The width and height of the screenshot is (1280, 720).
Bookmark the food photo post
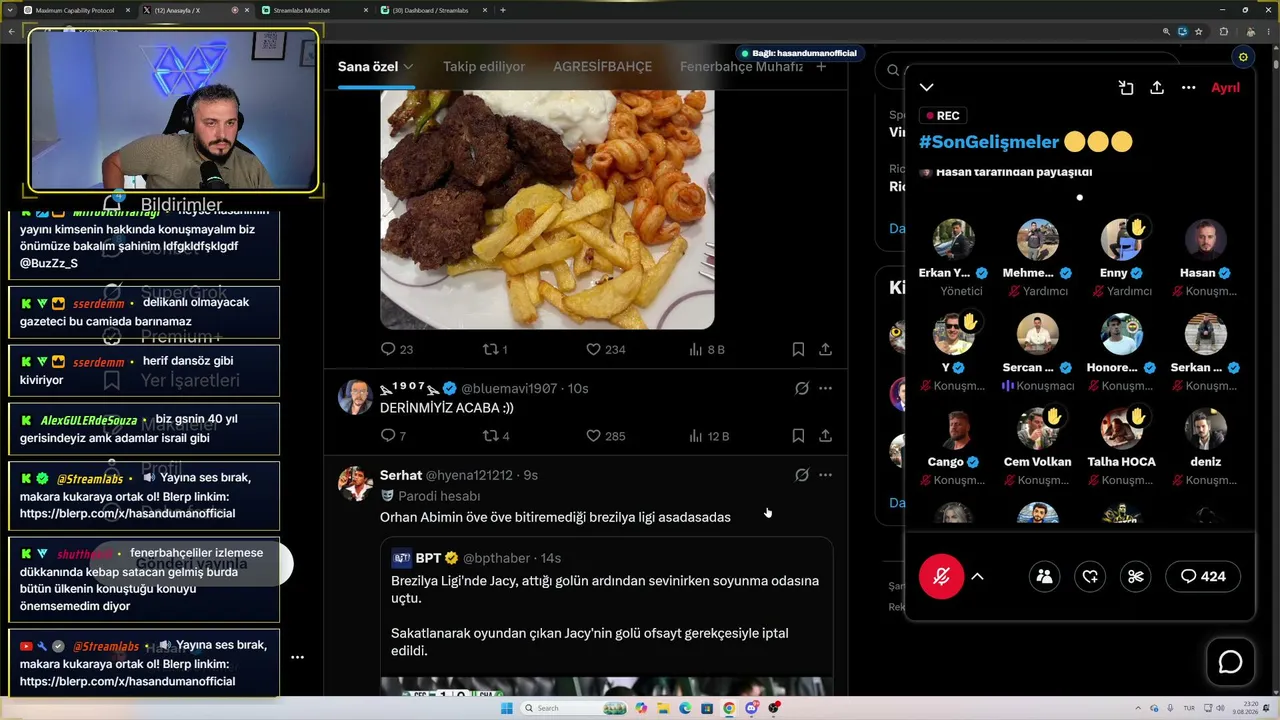(798, 349)
